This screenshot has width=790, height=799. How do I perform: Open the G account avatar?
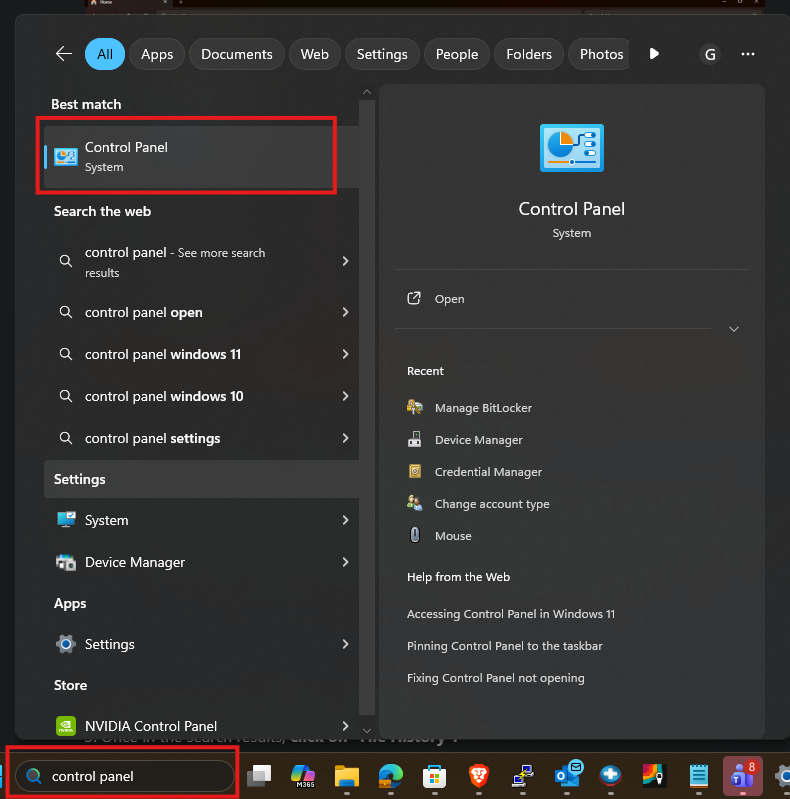click(710, 54)
